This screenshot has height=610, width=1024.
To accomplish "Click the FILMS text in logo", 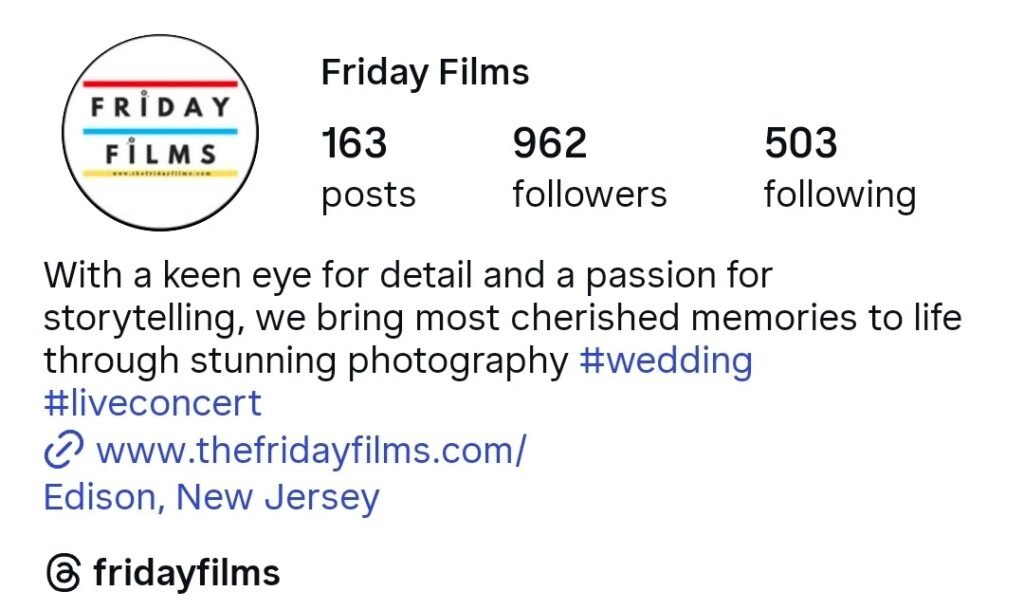I will click(x=161, y=154).
